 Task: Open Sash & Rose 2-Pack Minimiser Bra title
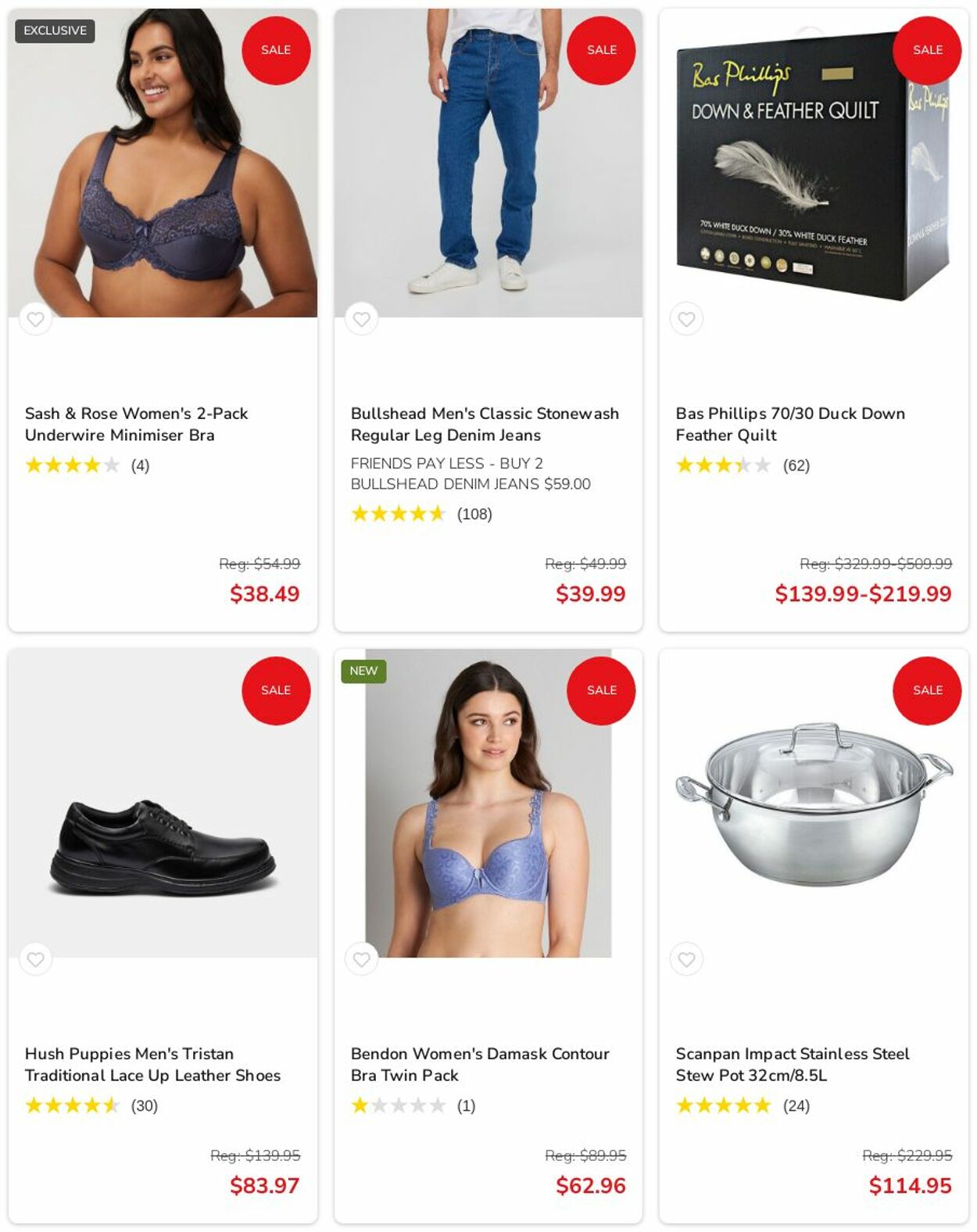point(136,424)
